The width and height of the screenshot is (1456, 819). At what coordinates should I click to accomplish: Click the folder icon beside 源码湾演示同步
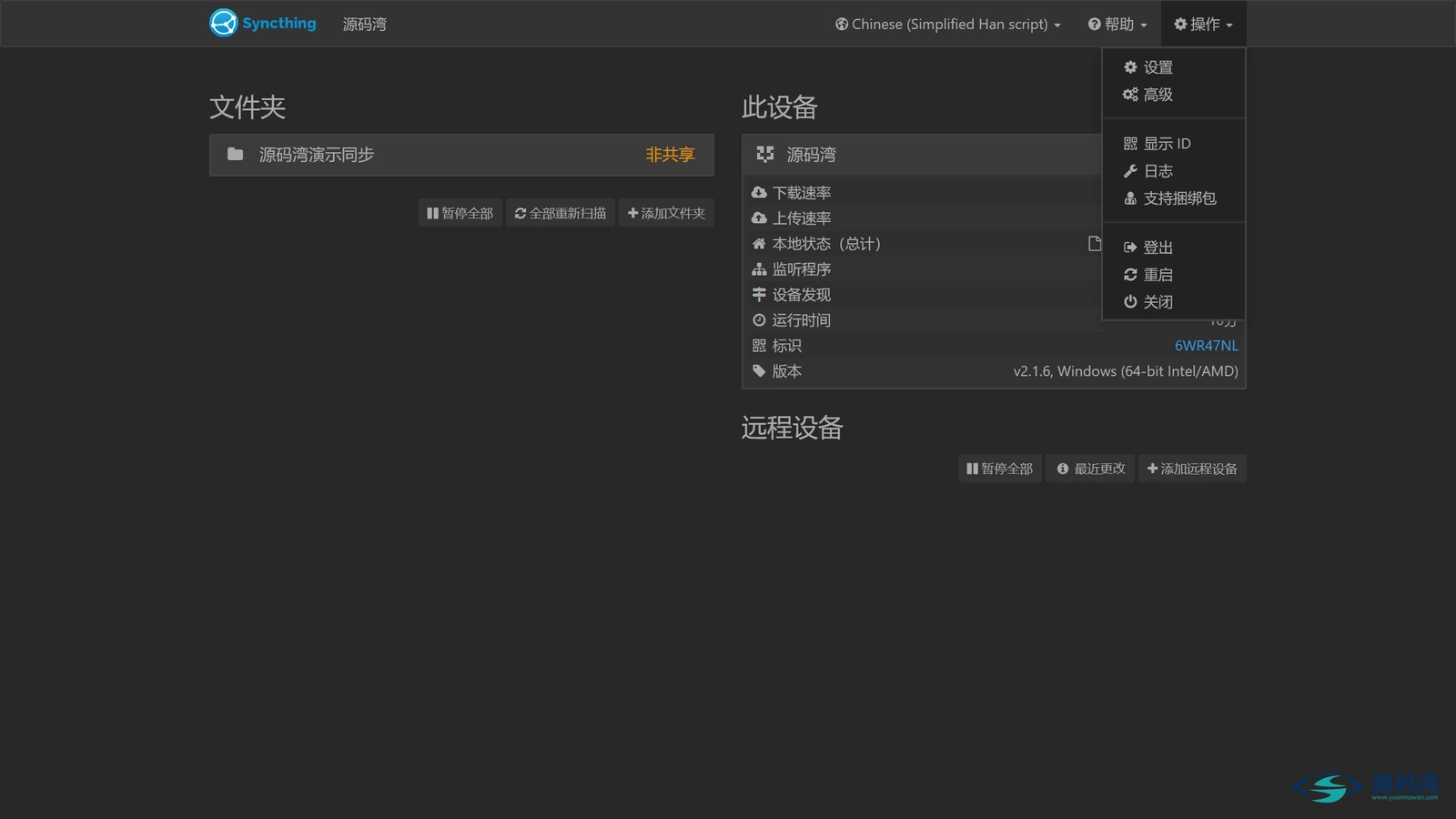click(235, 154)
